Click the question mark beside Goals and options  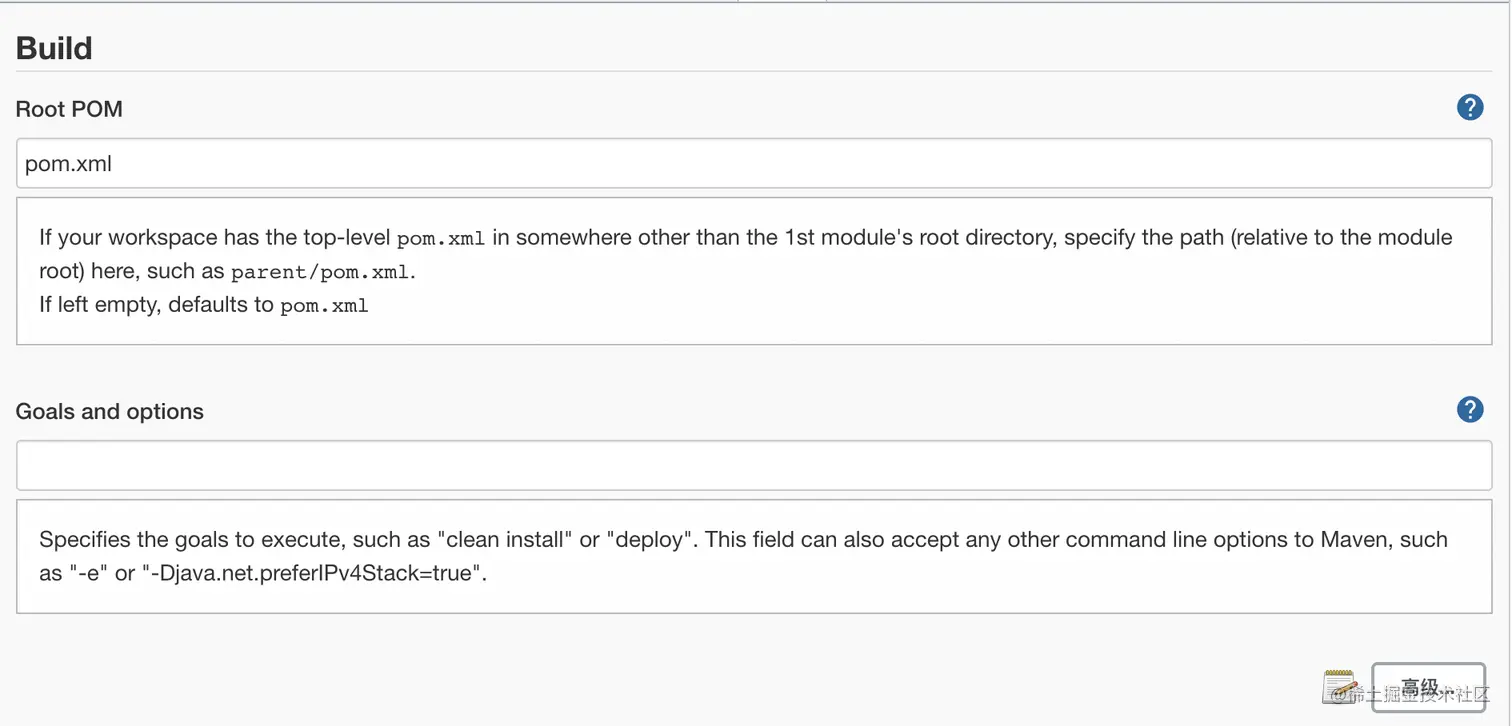[x=1470, y=409]
